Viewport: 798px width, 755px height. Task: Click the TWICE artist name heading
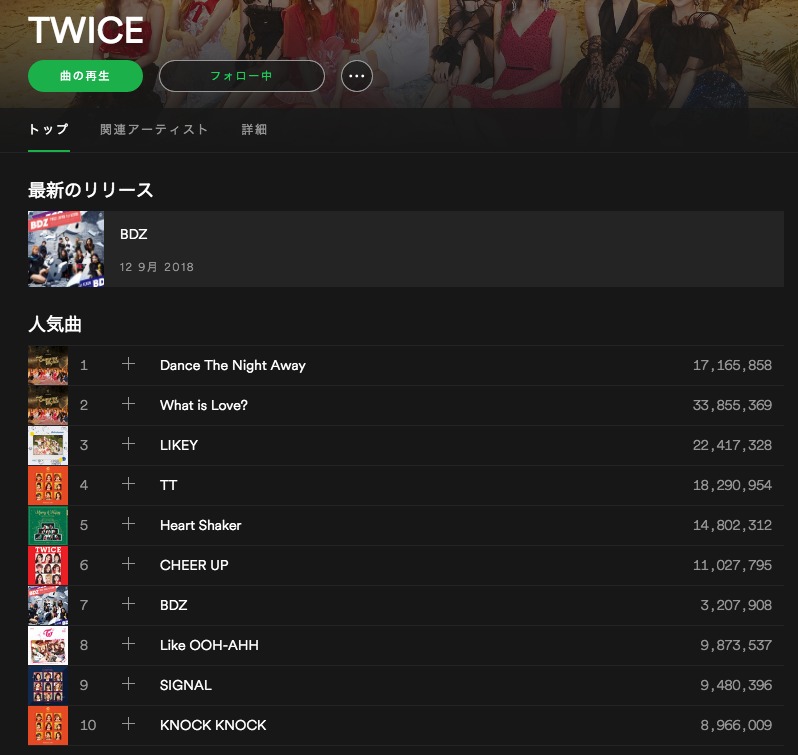pyautogui.click(x=86, y=30)
